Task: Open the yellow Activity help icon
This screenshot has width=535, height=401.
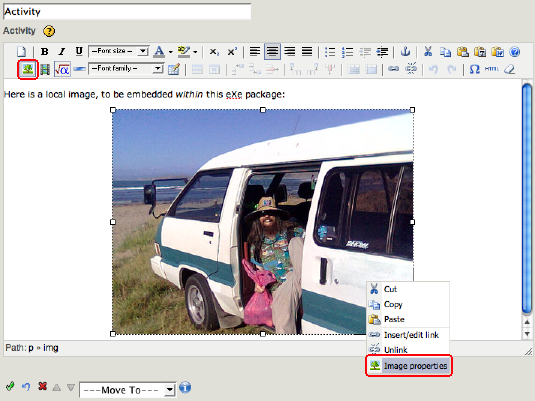Action: [49, 31]
